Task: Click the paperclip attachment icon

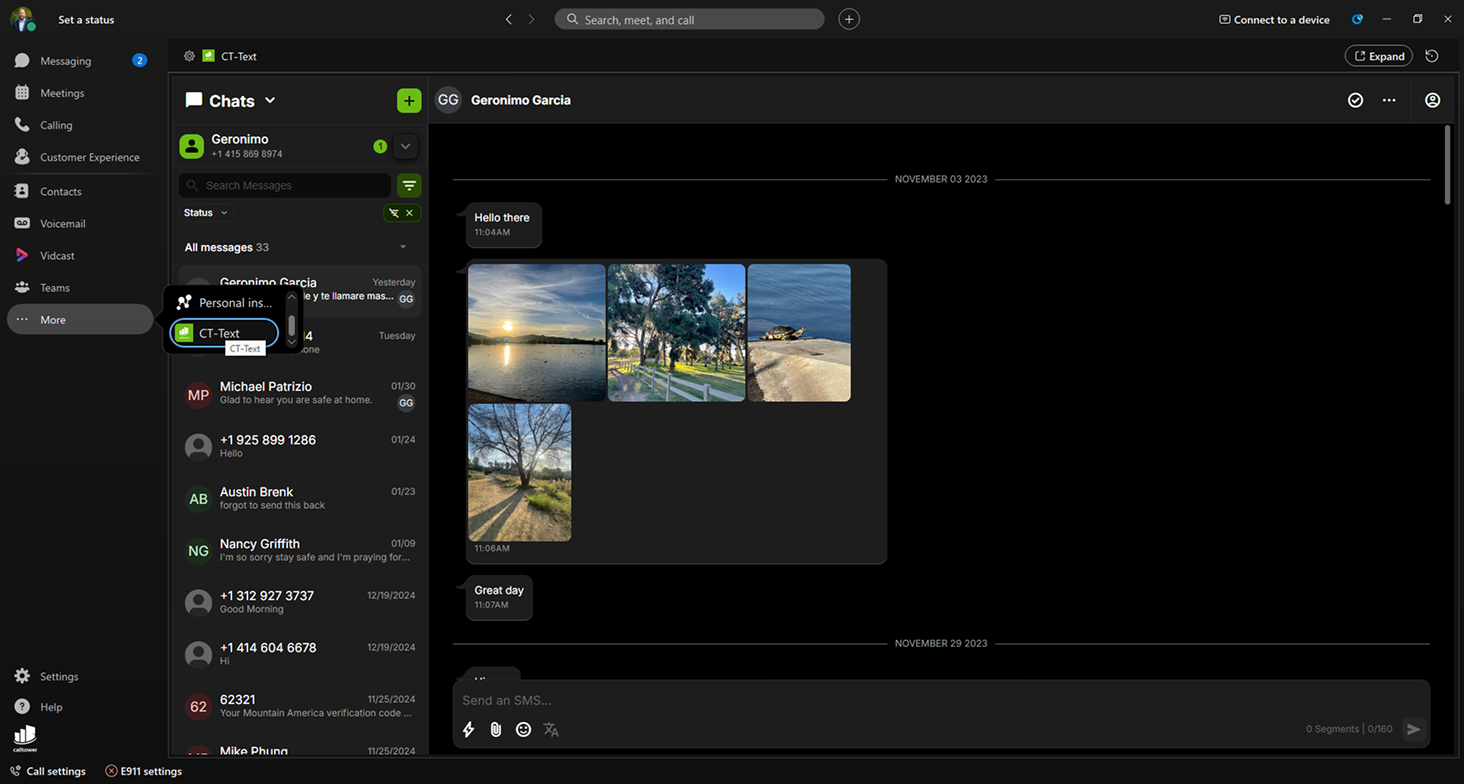Action: point(495,730)
